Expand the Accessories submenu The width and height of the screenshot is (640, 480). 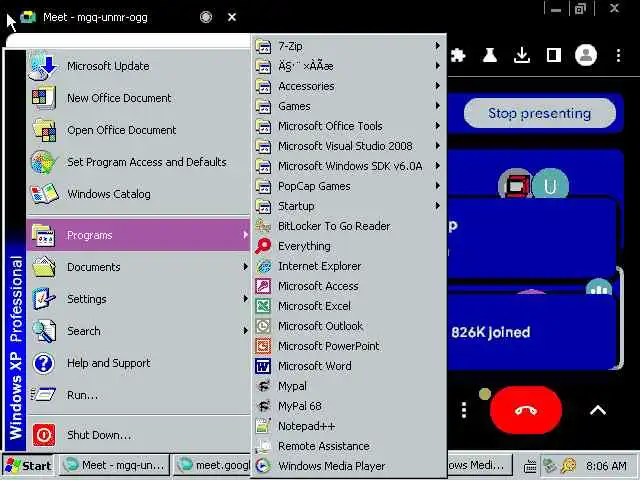(x=349, y=86)
